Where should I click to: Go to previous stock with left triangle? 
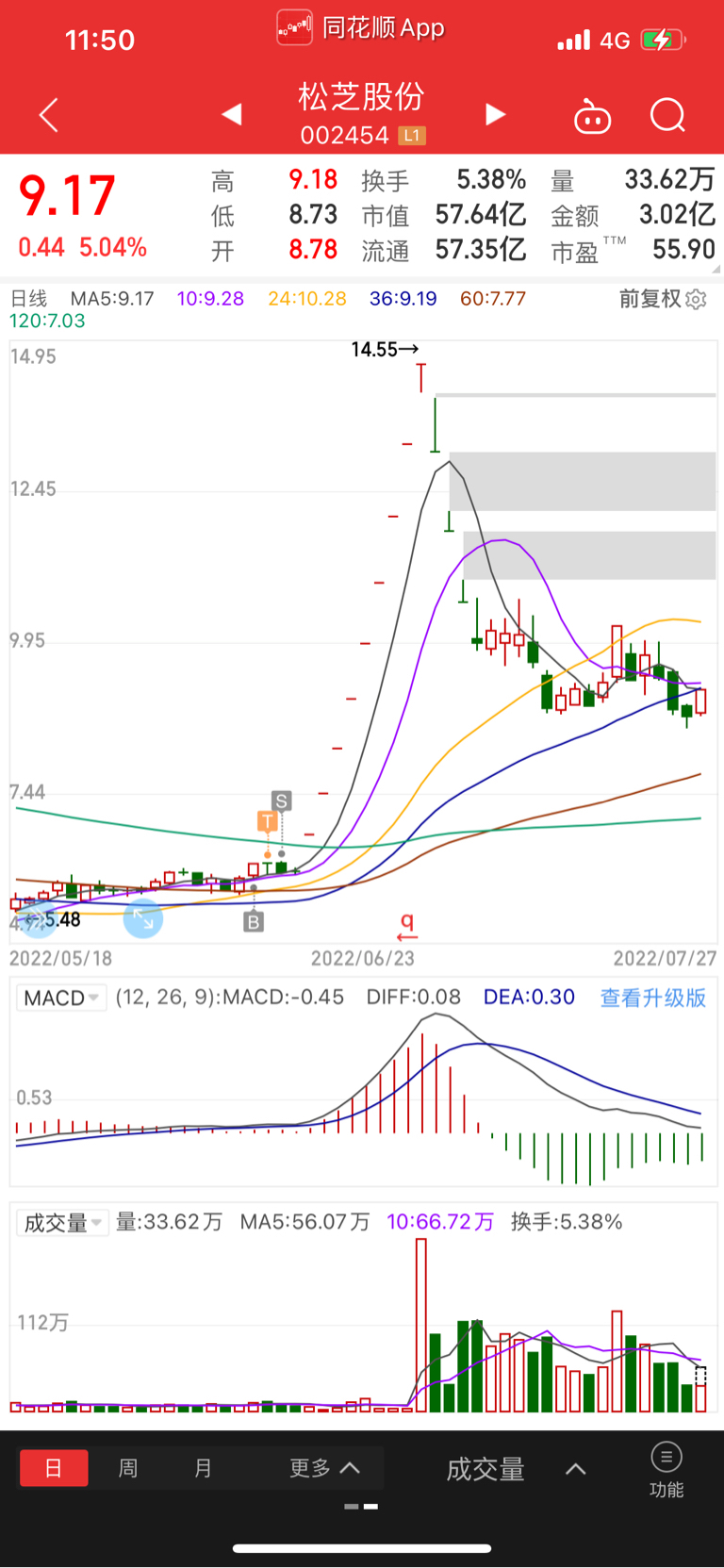(x=232, y=114)
